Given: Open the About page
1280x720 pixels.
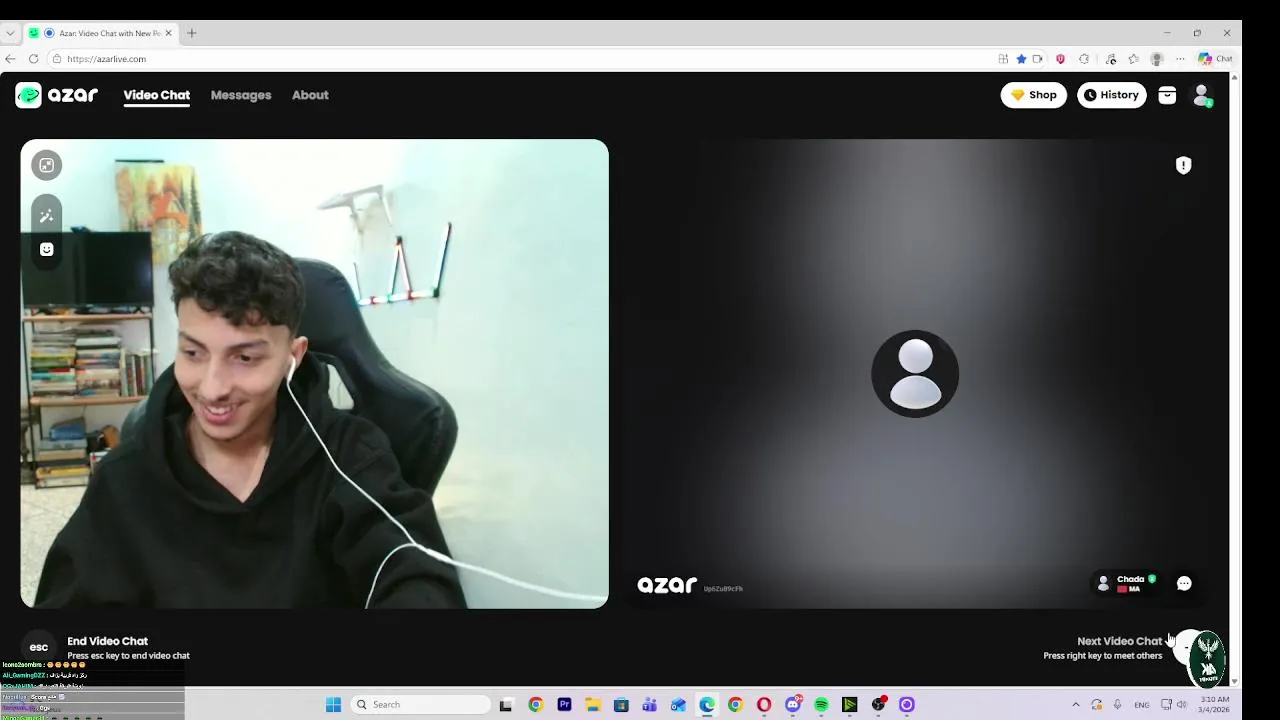Looking at the screenshot, I should 310,95.
